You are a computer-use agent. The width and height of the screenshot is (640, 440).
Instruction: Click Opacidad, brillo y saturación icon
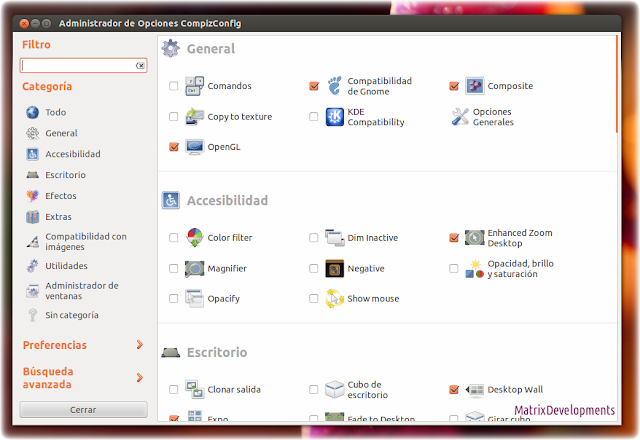tap(475, 269)
